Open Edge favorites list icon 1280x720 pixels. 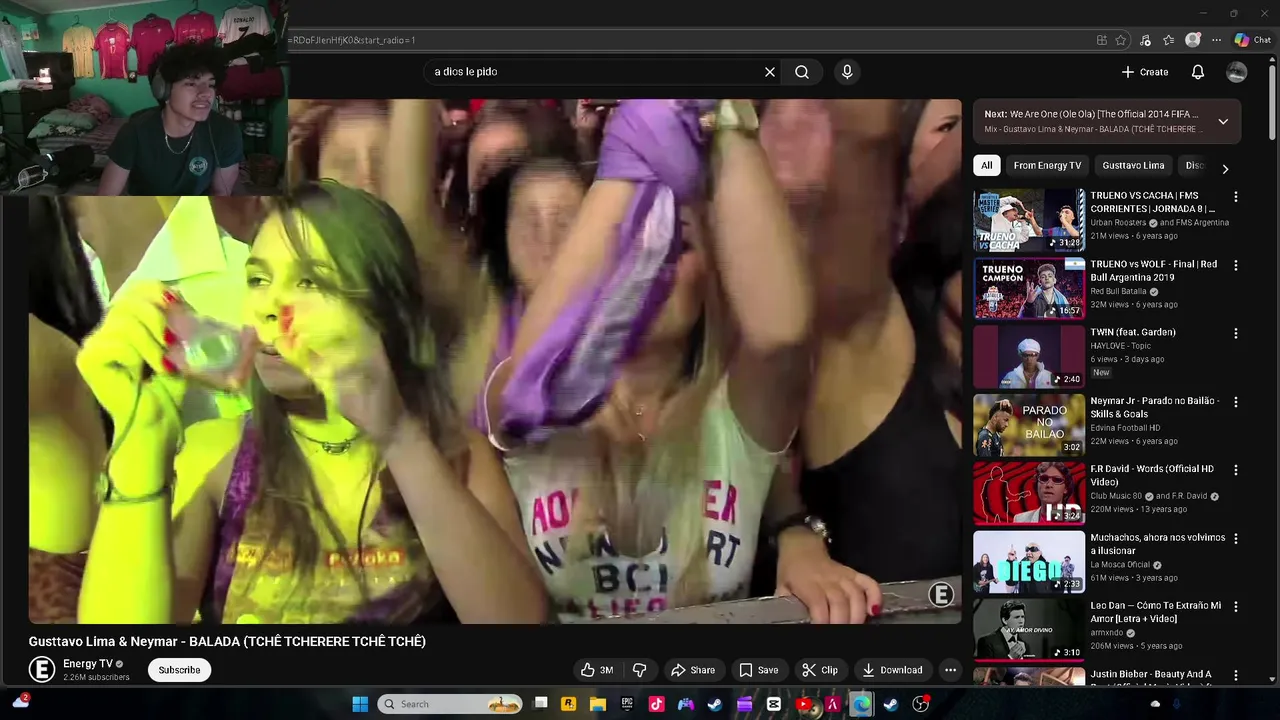coord(1168,40)
